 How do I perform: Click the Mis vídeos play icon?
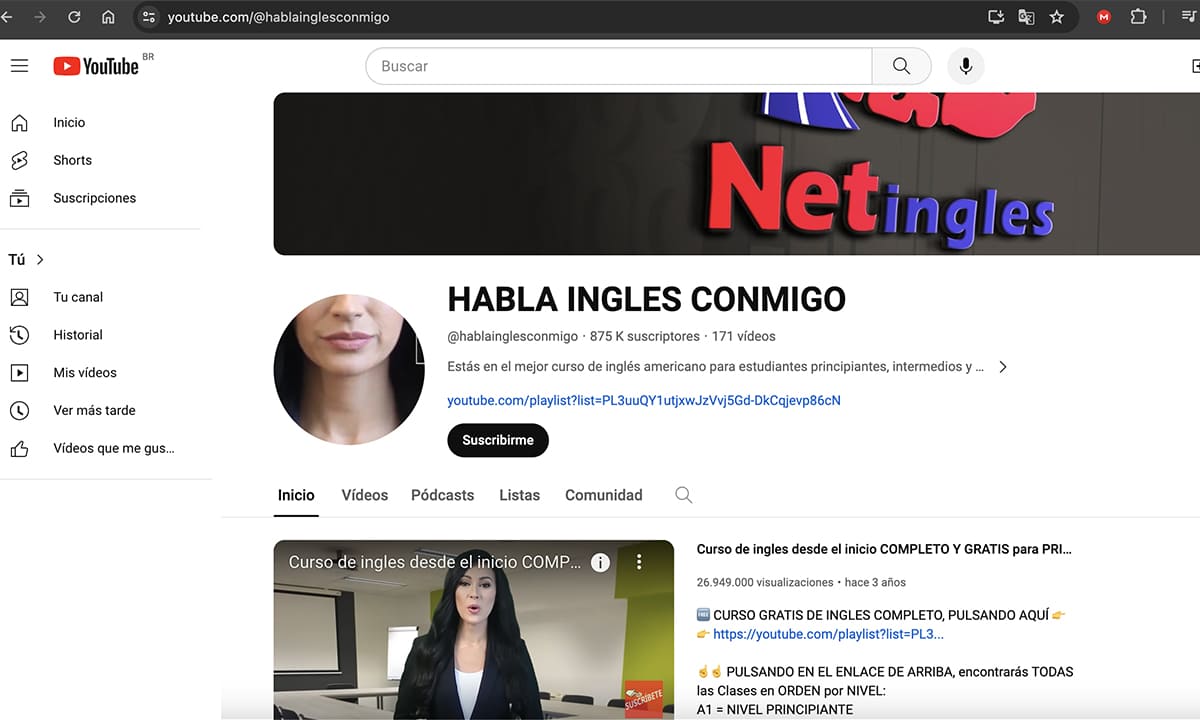click(x=19, y=373)
